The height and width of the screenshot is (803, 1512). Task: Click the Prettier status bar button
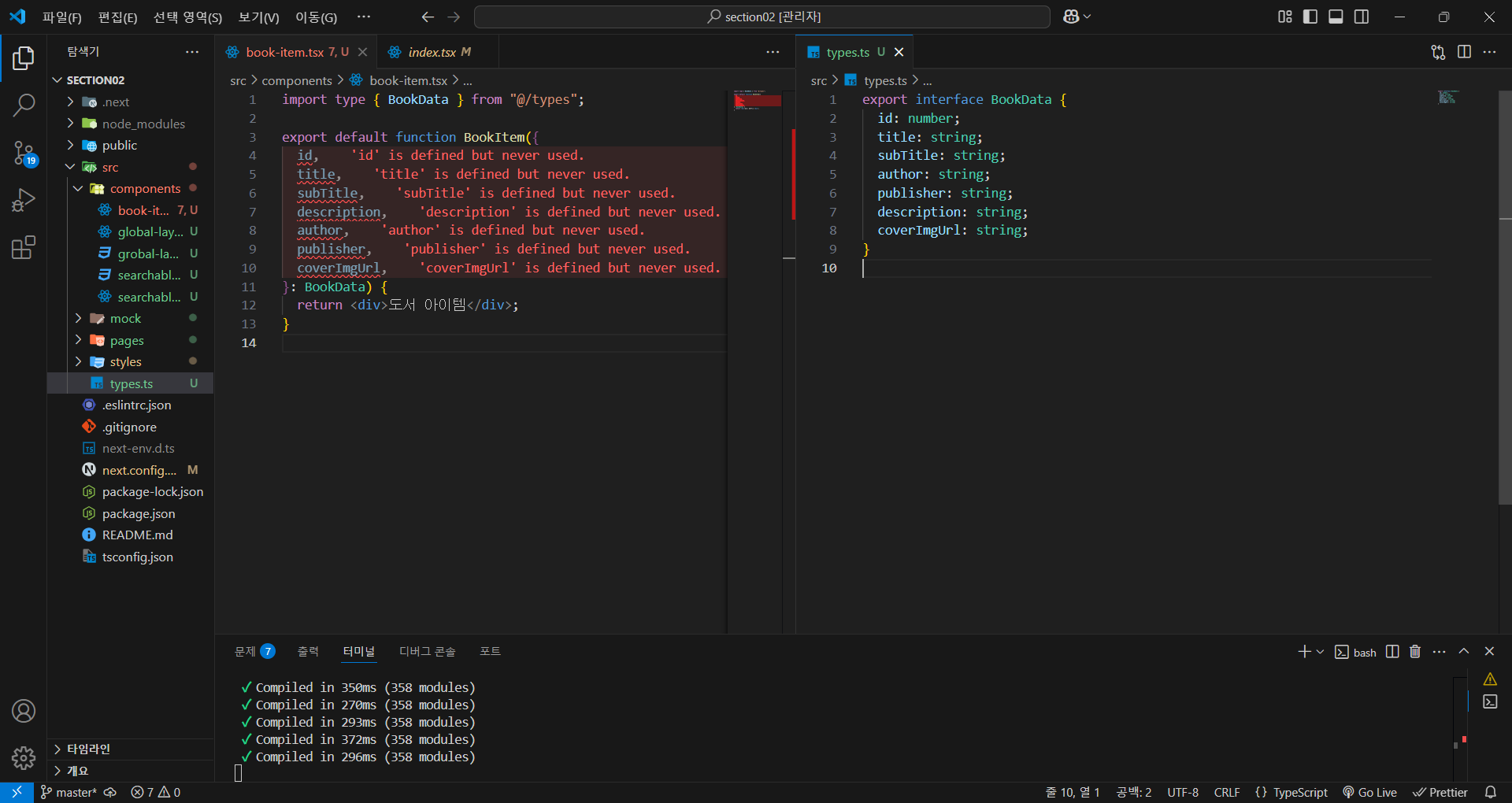coord(1440,792)
